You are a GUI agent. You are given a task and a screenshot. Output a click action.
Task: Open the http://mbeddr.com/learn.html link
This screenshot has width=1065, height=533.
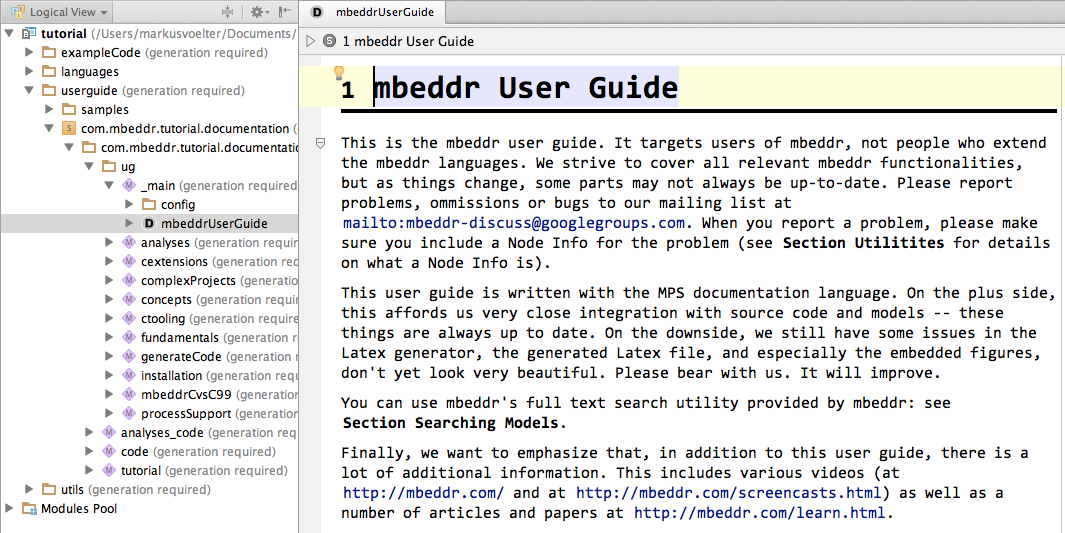pyautogui.click(x=760, y=513)
